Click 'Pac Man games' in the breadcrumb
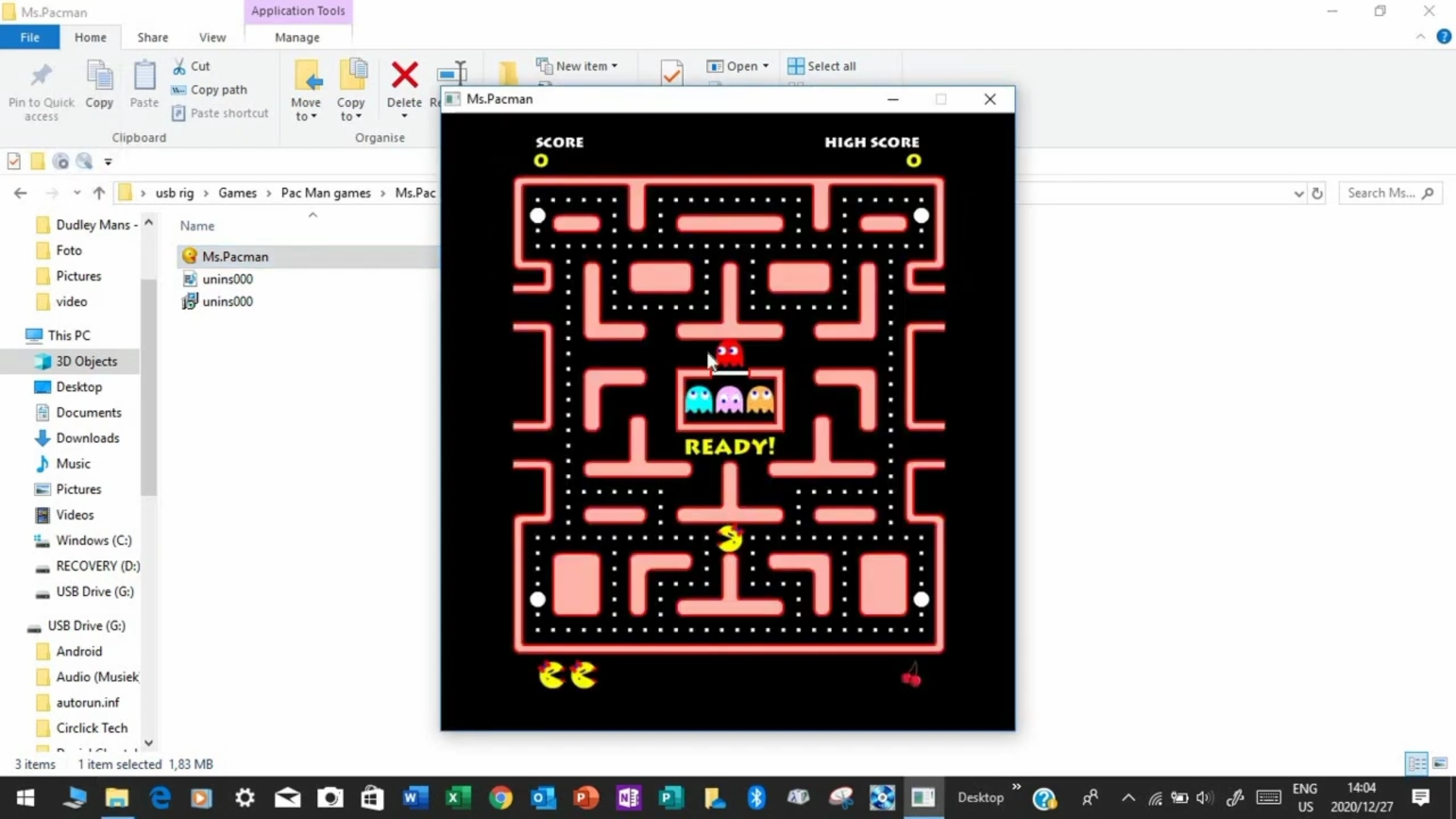This screenshot has height=819, width=1456. (x=325, y=193)
